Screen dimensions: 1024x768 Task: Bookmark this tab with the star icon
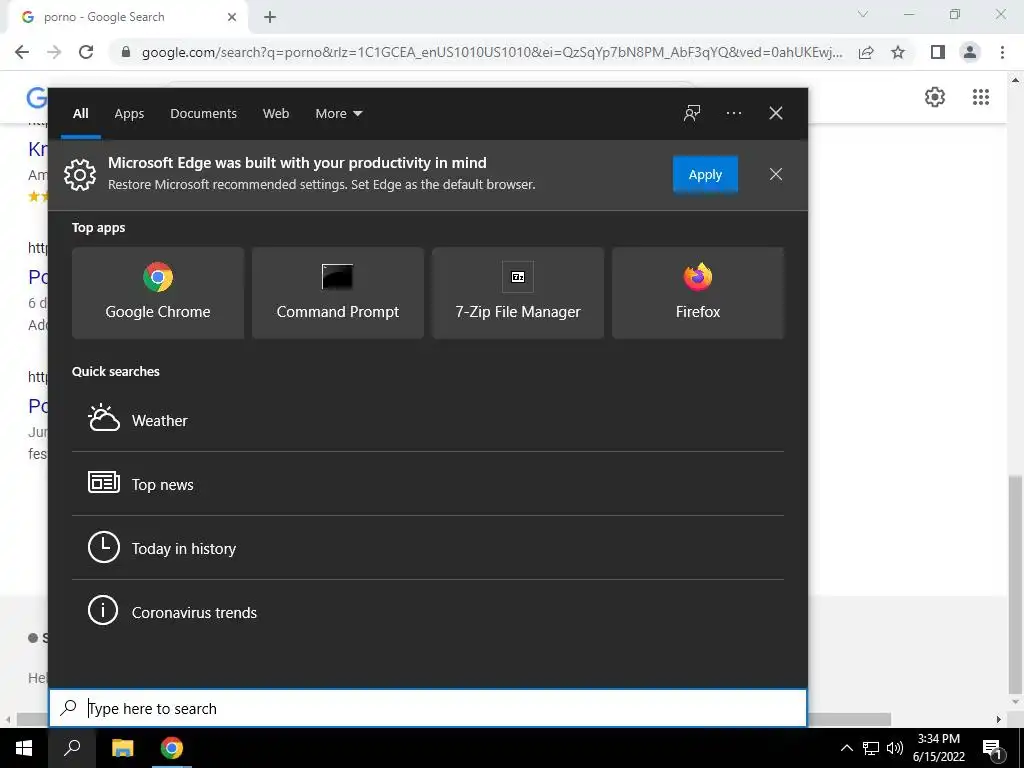click(898, 52)
